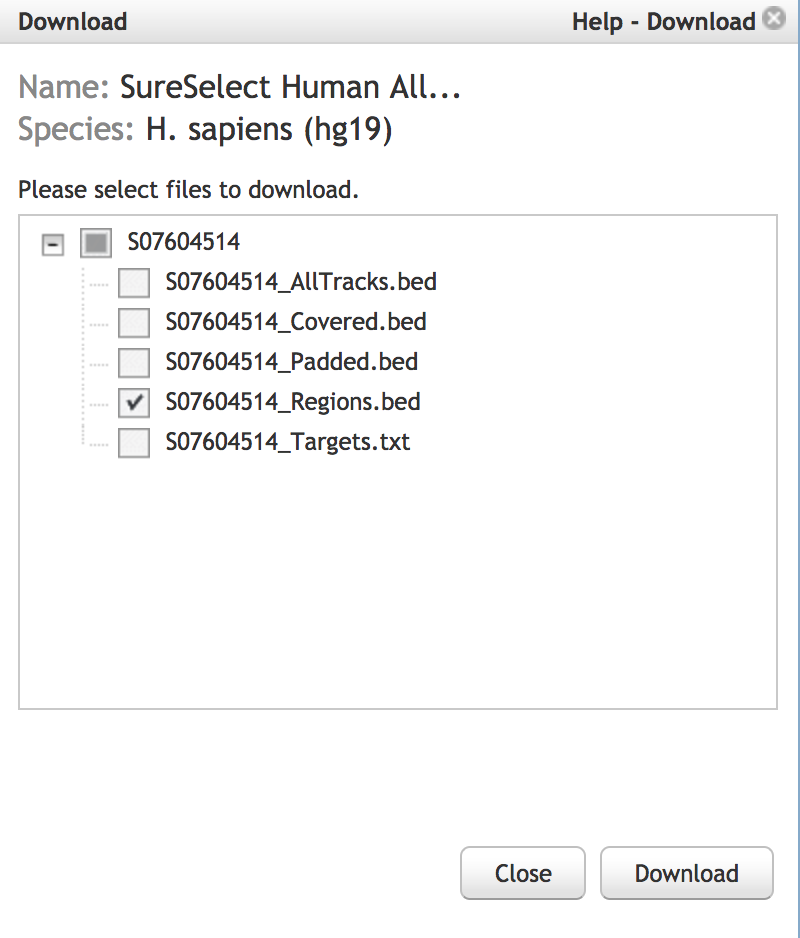Click the Close button
The width and height of the screenshot is (800, 938).
523,873
